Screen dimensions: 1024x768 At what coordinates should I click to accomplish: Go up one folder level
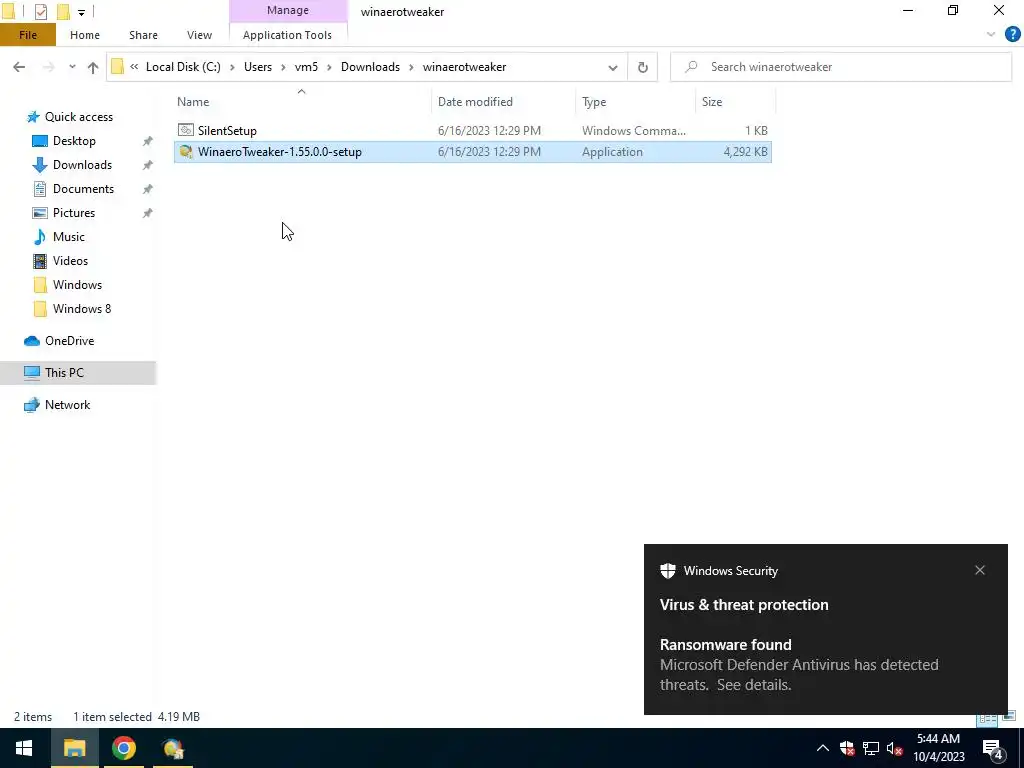coord(93,67)
